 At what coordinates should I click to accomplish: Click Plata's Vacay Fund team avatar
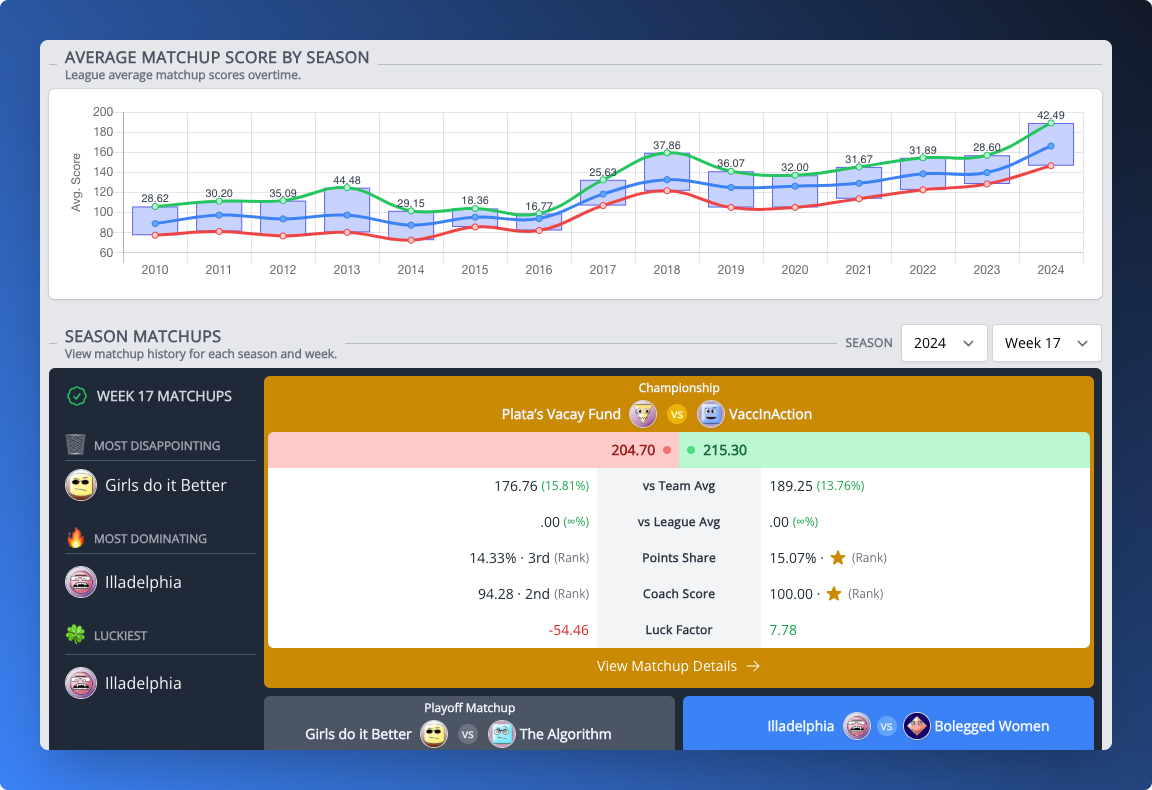(643, 414)
